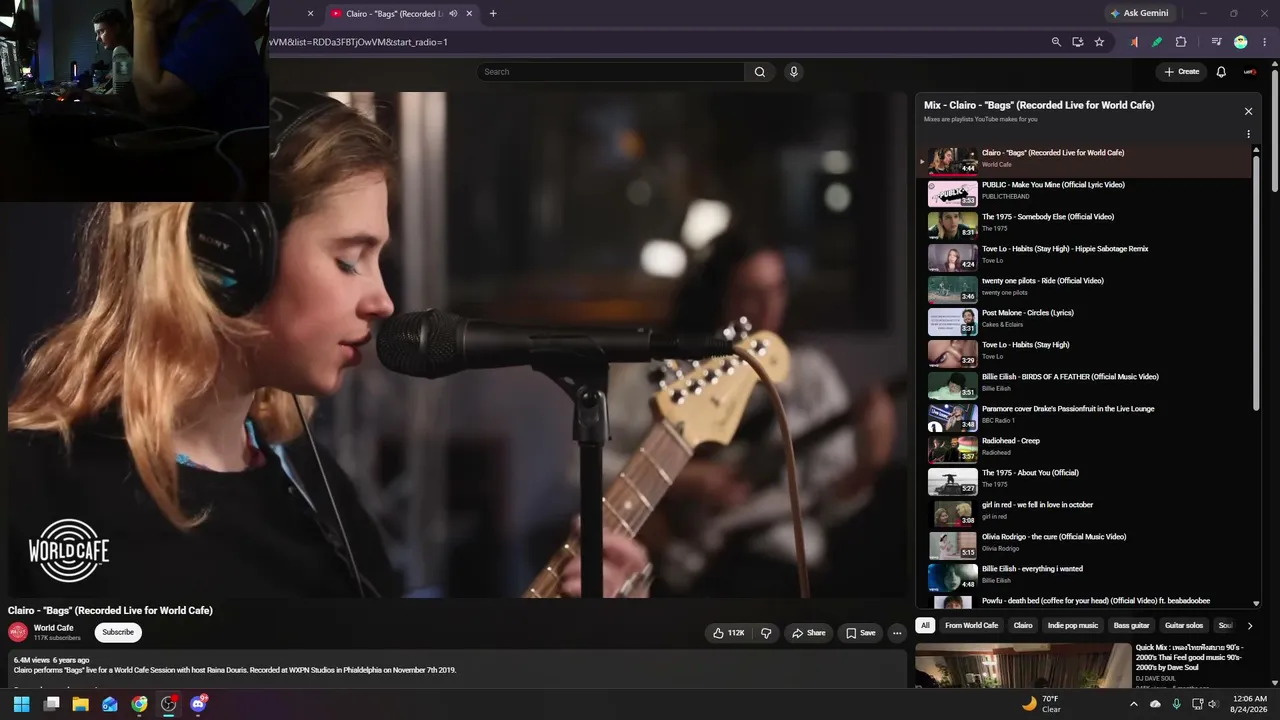1280x720 pixels.
Task: Select the All filter chip
Action: coord(925,626)
